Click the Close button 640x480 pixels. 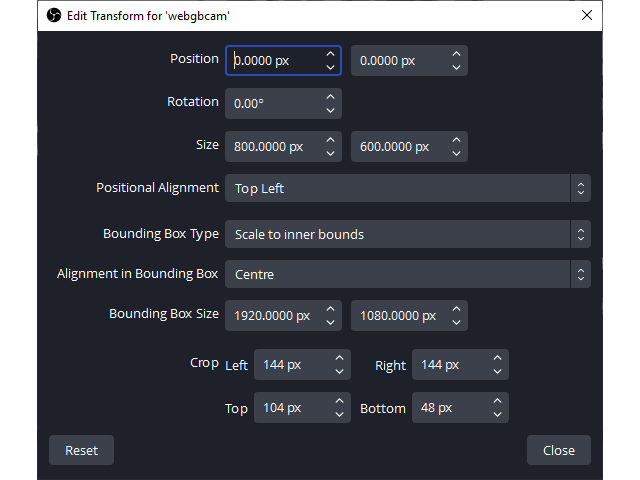tap(559, 450)
